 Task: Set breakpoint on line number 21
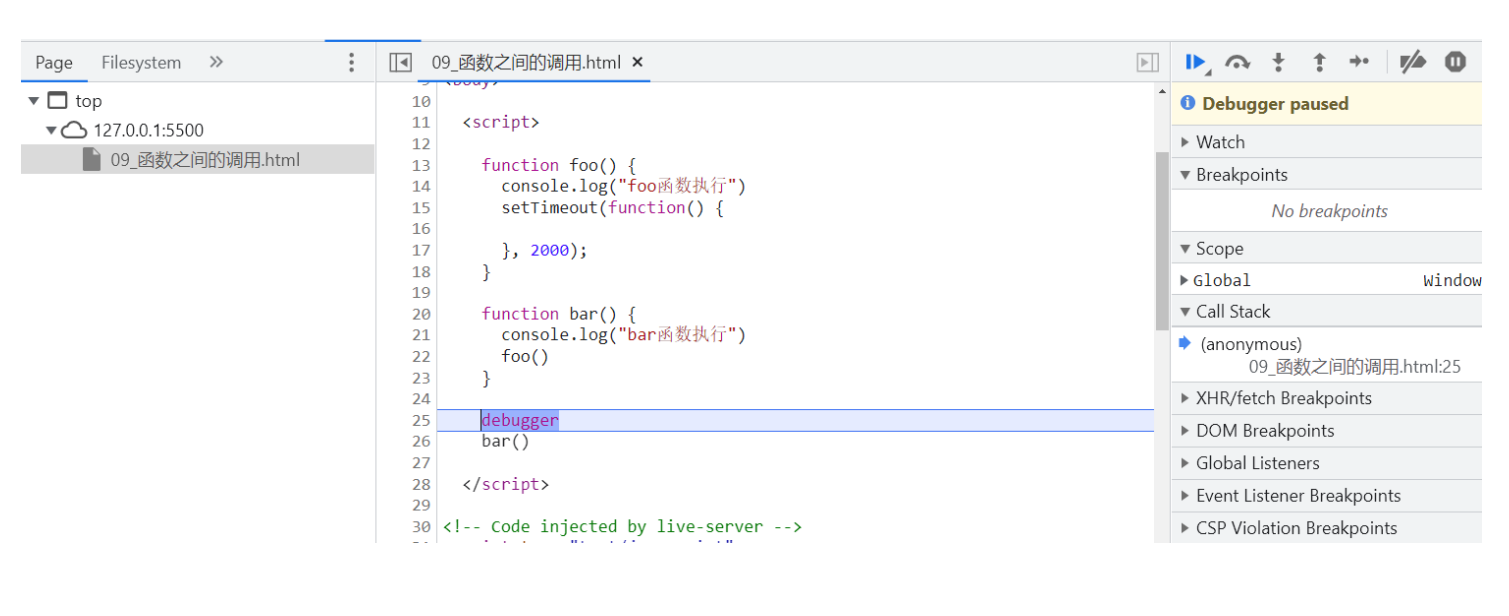pyautogui.click(x=421, y=335)
